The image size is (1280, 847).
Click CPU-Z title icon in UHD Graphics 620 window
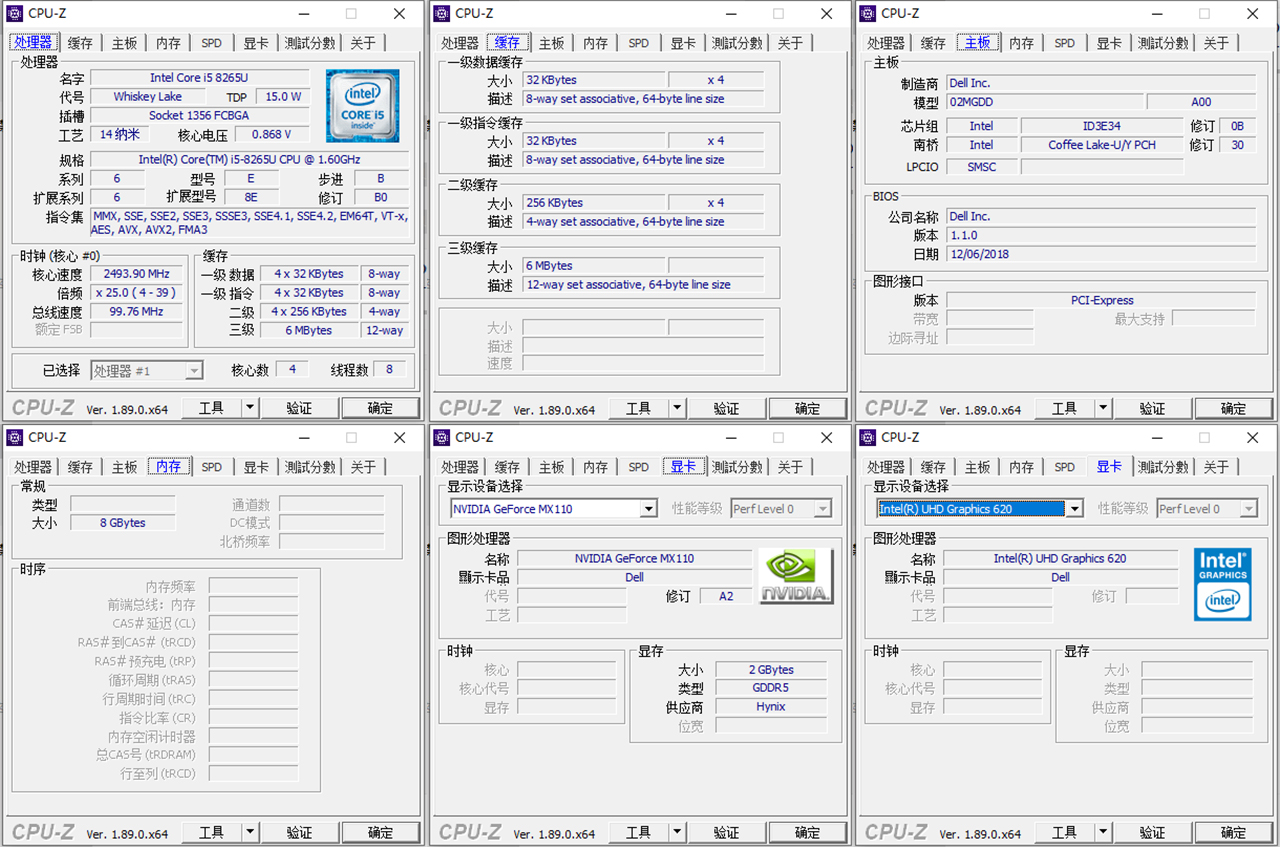click(868, 437)
